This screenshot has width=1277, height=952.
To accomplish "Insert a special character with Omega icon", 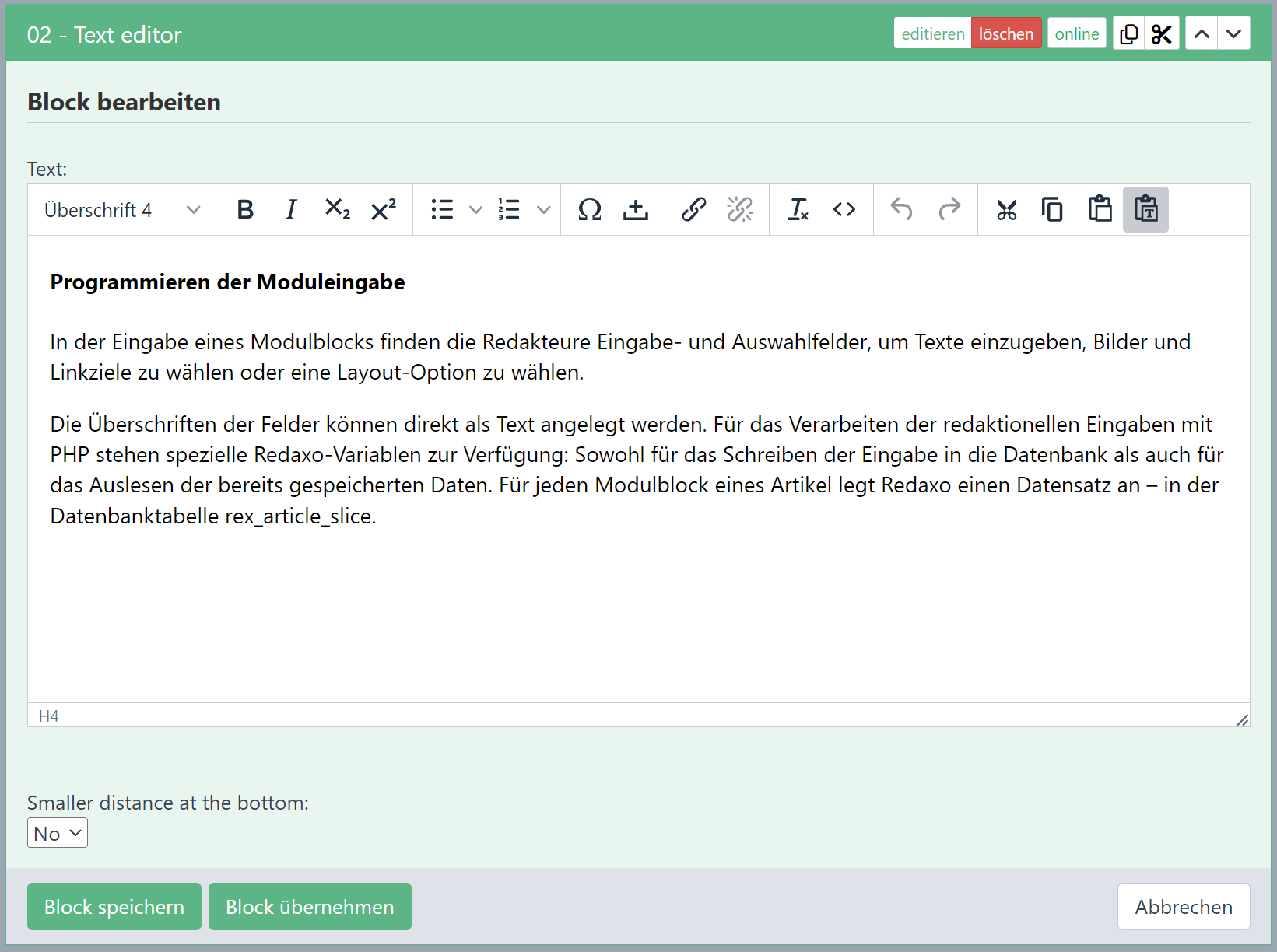I will click(x=589, y=210).
